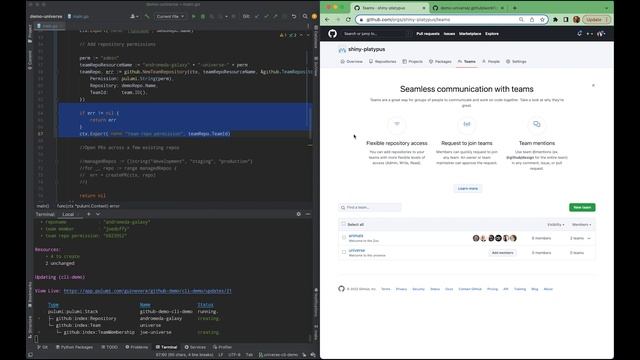This screenshot has height=360, width=640.
Task: Revert changes with the IDE undo arrow
Action: point(294,16)
